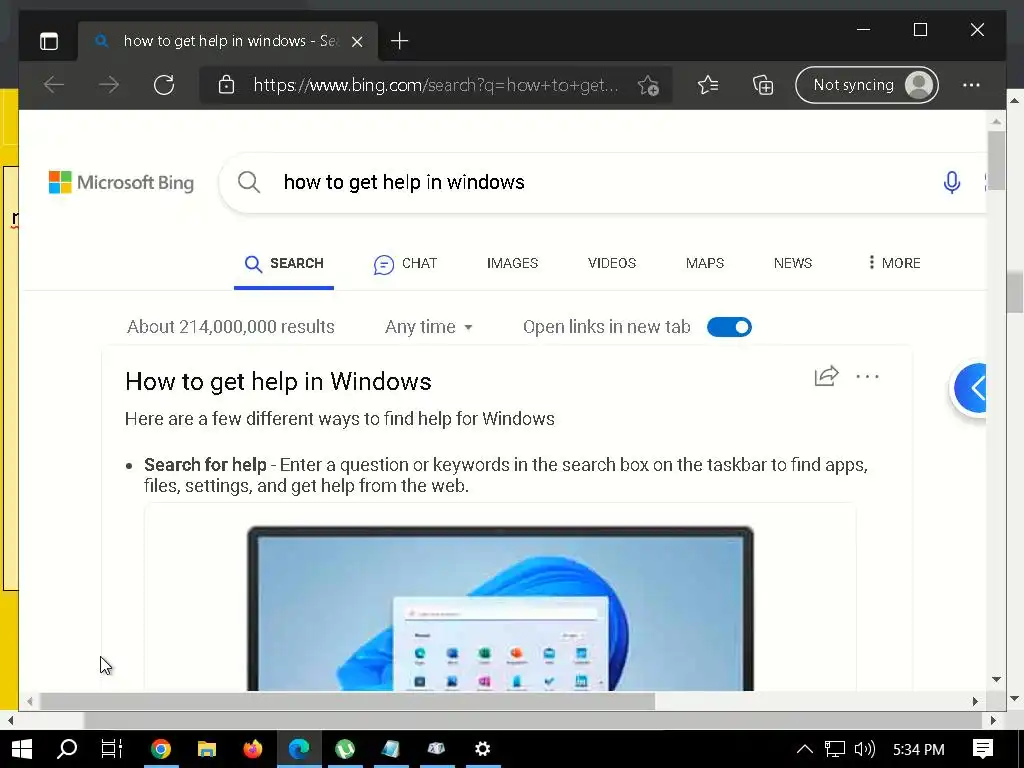Click 'About 214,000,000 results' text
1024x768 pixels.
click(231, 327)
